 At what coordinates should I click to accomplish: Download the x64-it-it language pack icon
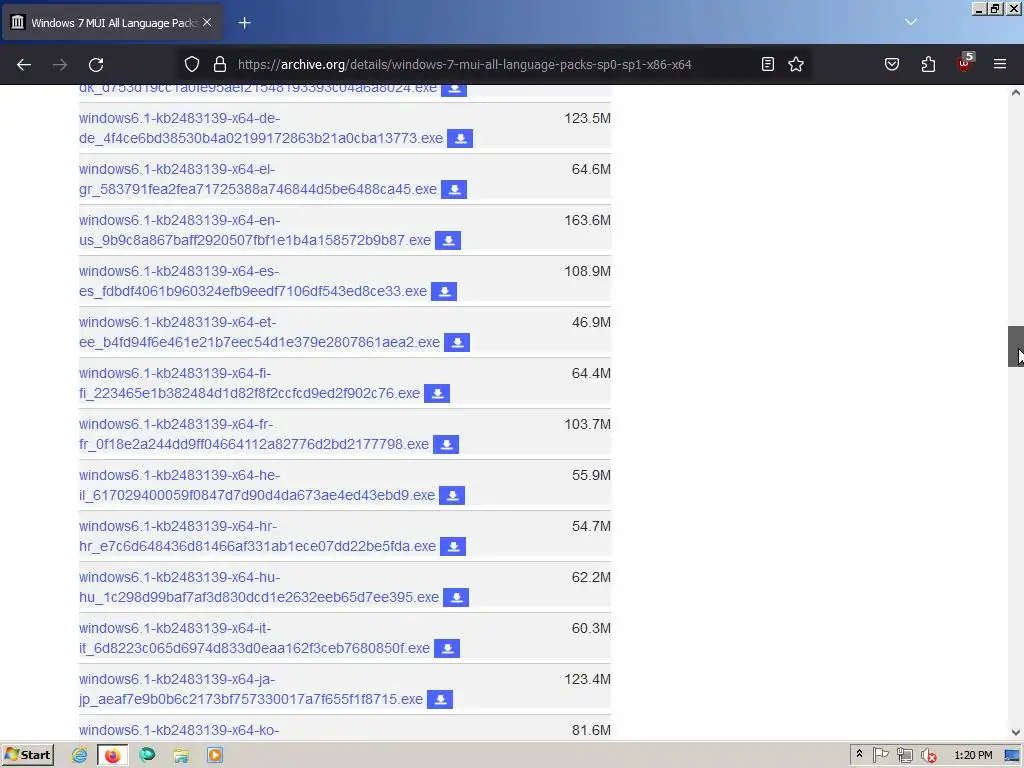click(447, 648)
